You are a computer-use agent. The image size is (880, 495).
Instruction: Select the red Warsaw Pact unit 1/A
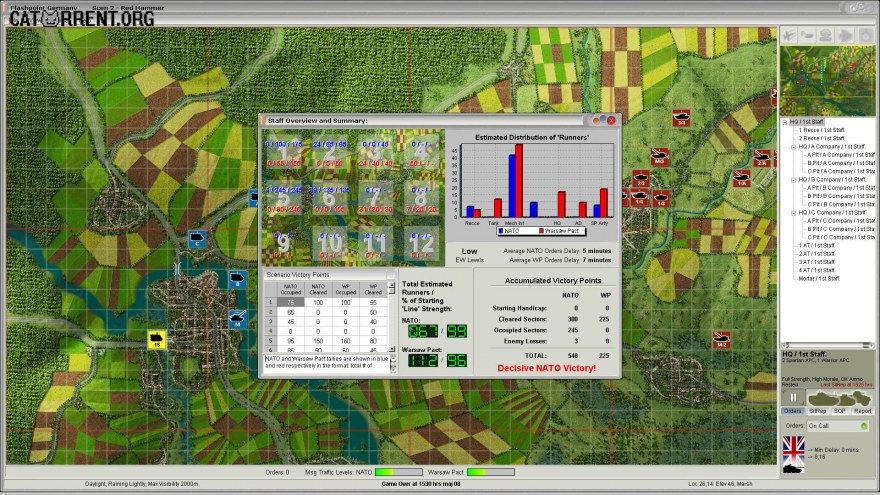pos(741,178)
